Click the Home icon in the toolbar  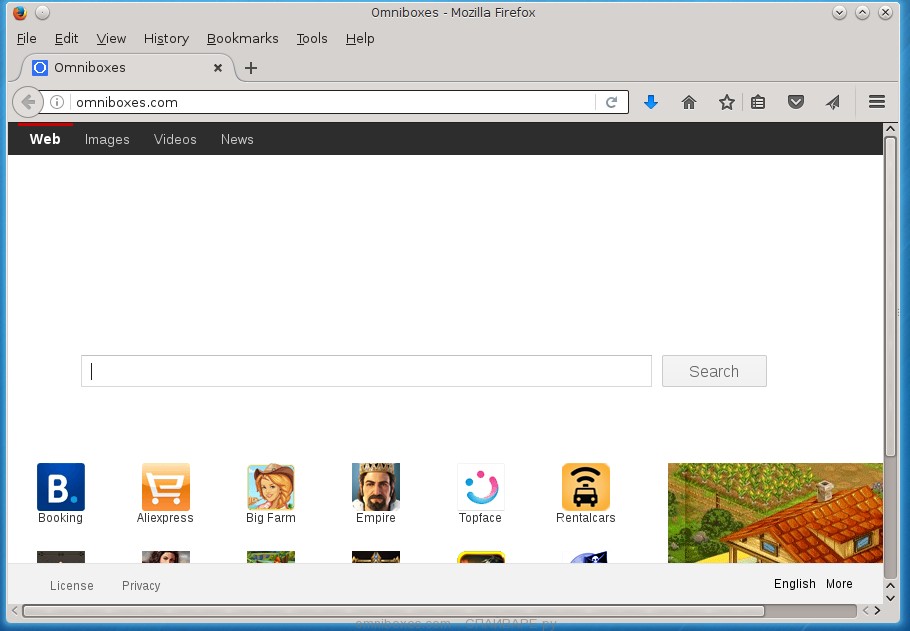[x=688, y=101]
